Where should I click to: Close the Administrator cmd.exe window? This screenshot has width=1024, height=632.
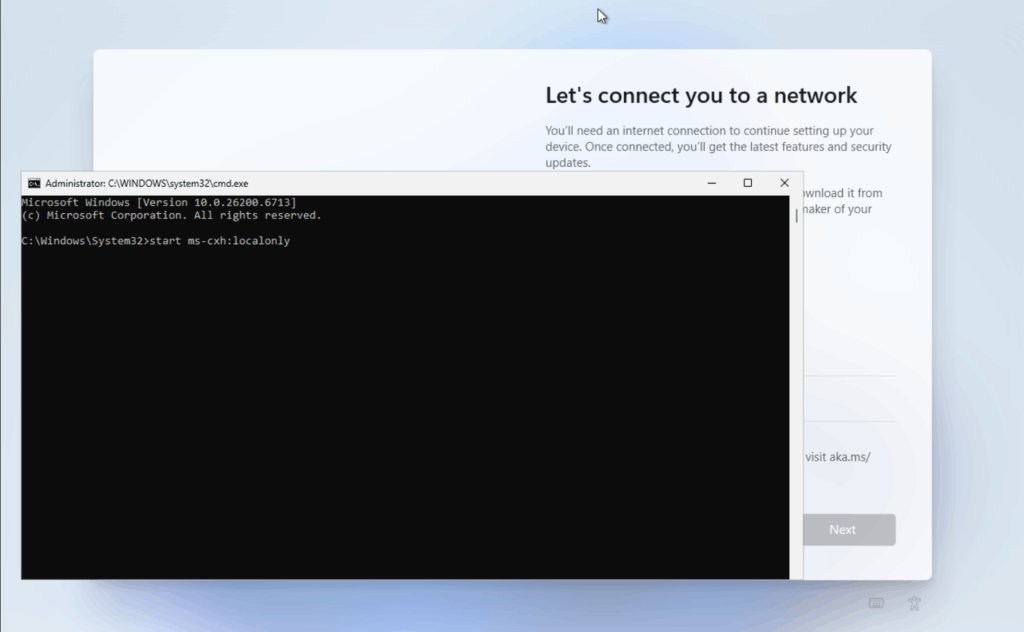tap(784, 183)
